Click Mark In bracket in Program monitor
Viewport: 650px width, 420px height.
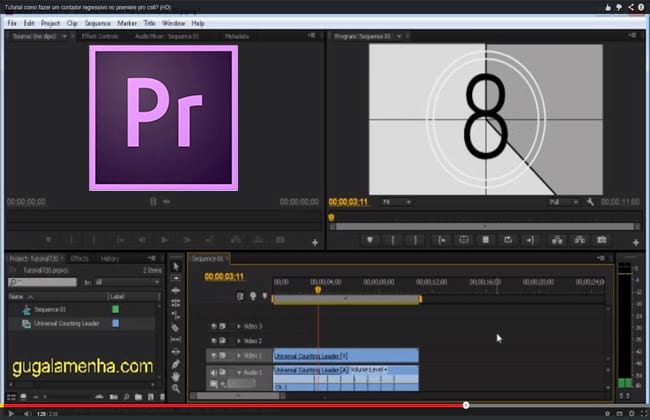tap(393, 240)
